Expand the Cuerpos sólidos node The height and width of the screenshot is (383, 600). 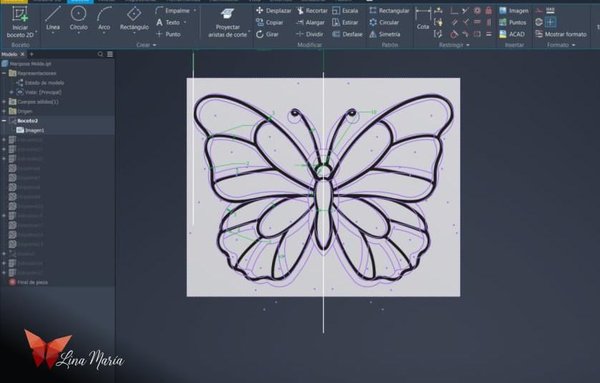(4, 102)
